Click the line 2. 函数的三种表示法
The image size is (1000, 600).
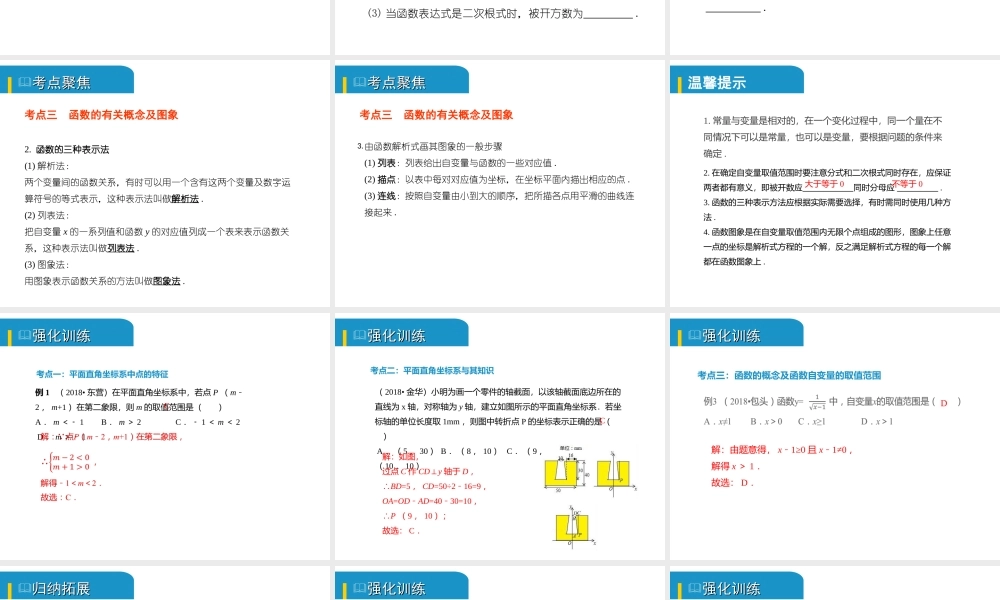[67, 149]
